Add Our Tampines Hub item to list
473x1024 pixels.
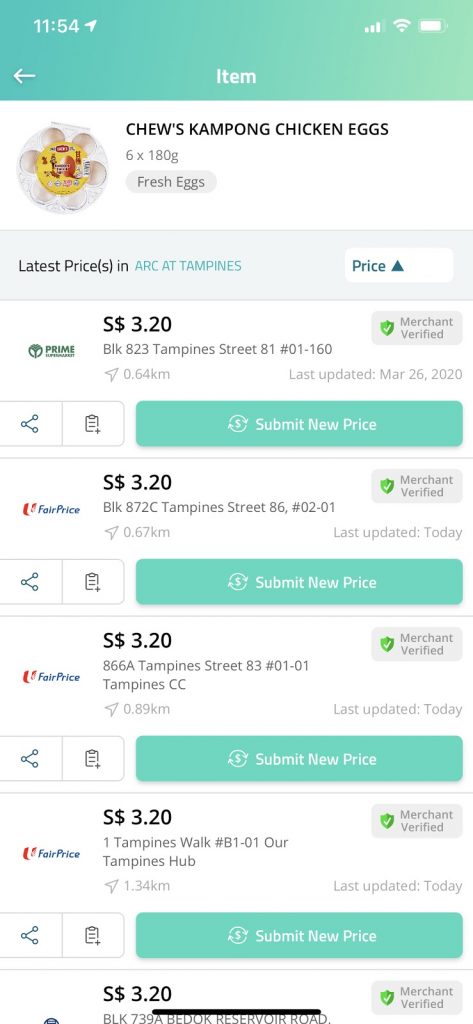click(x=93, y=935)
